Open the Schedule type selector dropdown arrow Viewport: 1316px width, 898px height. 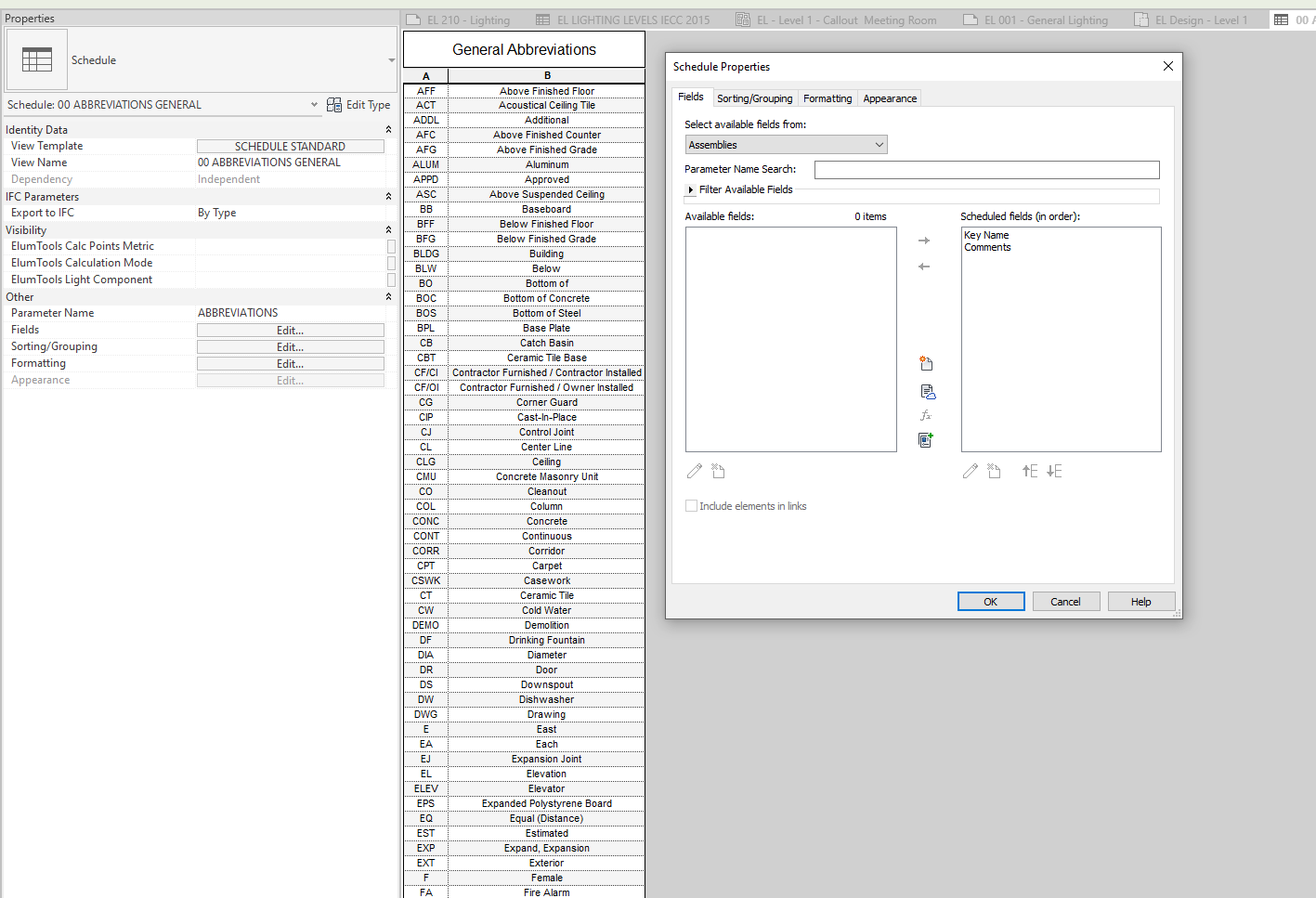coord(391,60)
